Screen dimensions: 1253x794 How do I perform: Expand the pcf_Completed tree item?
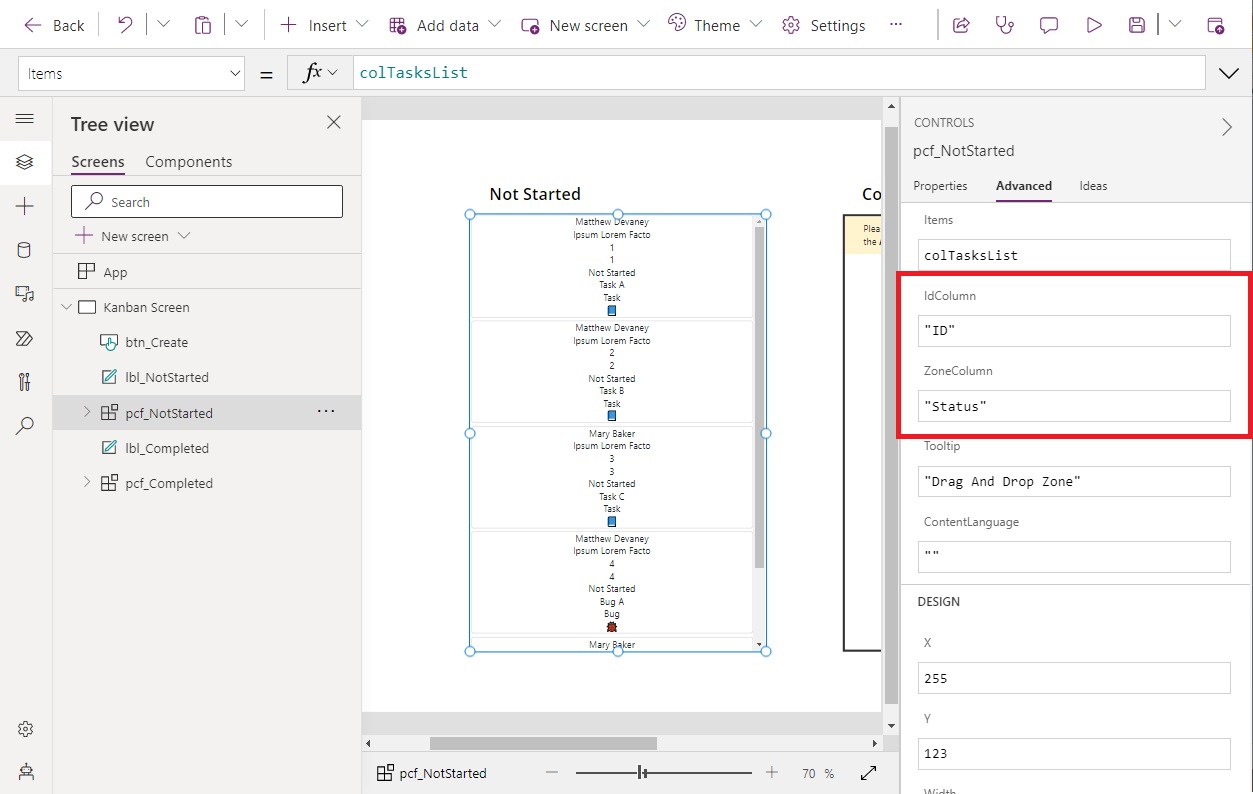coord(85,483)
